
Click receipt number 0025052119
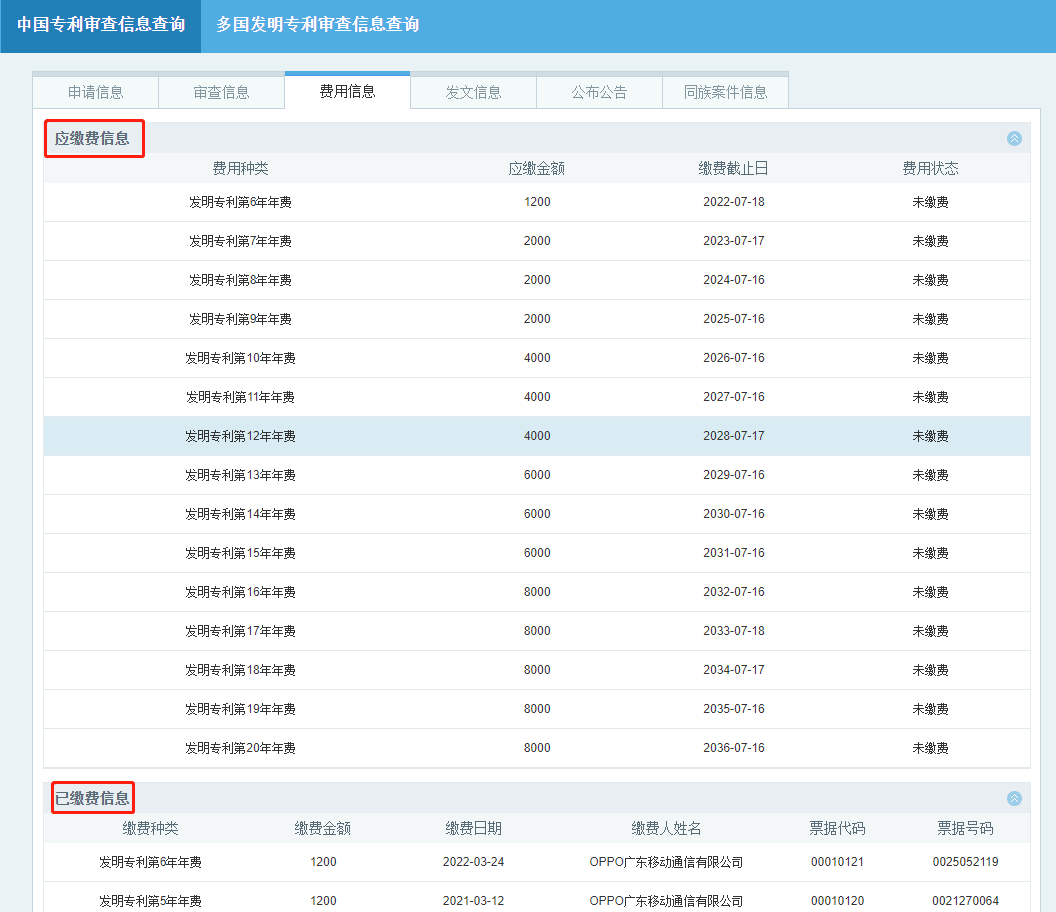[x=965, y=862]
